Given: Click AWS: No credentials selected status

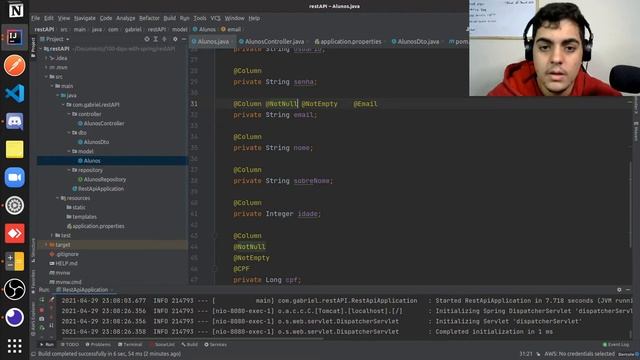Looking at the screenshot, I should point(579,354).
